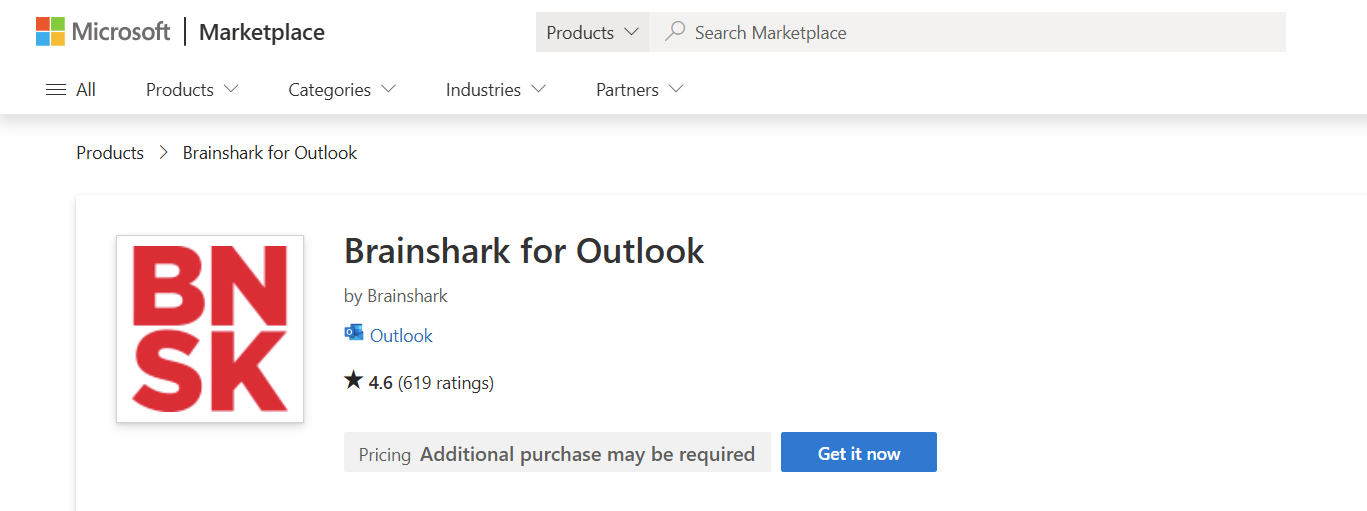Expand the Partners navigation menu
The height and width of the screenshot is (511, 1367).
coord(640,90)
